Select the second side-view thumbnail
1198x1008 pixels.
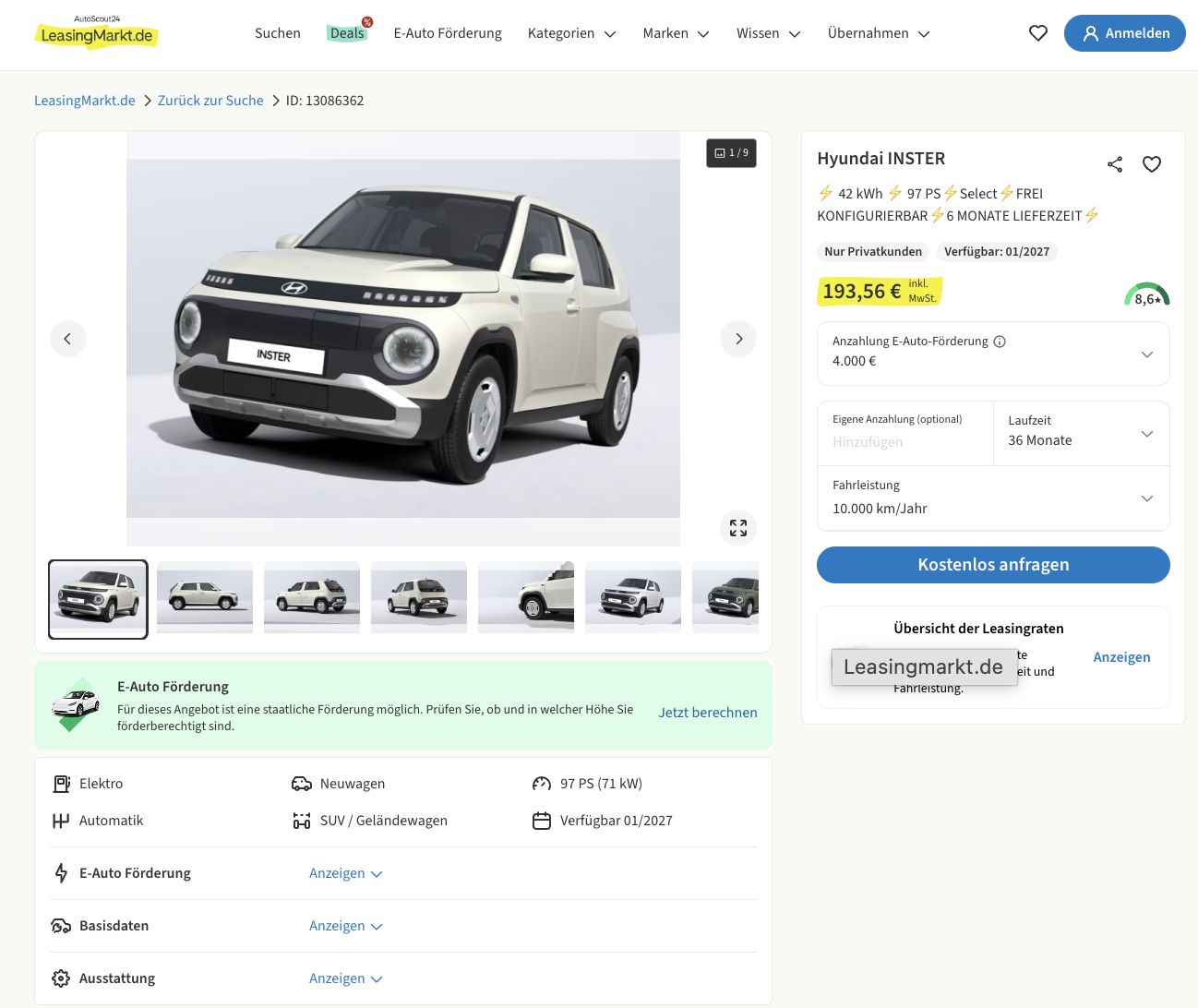pos(205,597)
